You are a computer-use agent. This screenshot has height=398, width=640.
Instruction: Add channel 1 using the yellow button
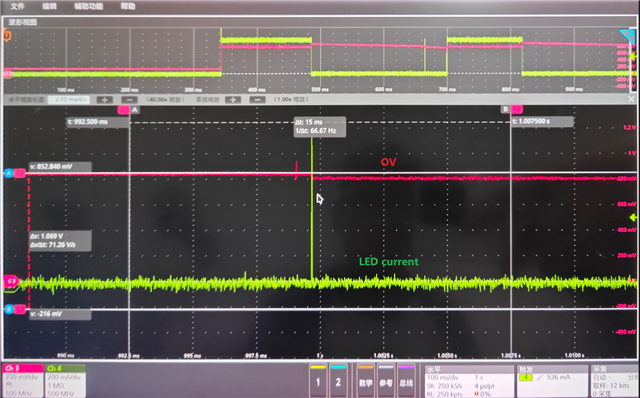pos(318,380)
